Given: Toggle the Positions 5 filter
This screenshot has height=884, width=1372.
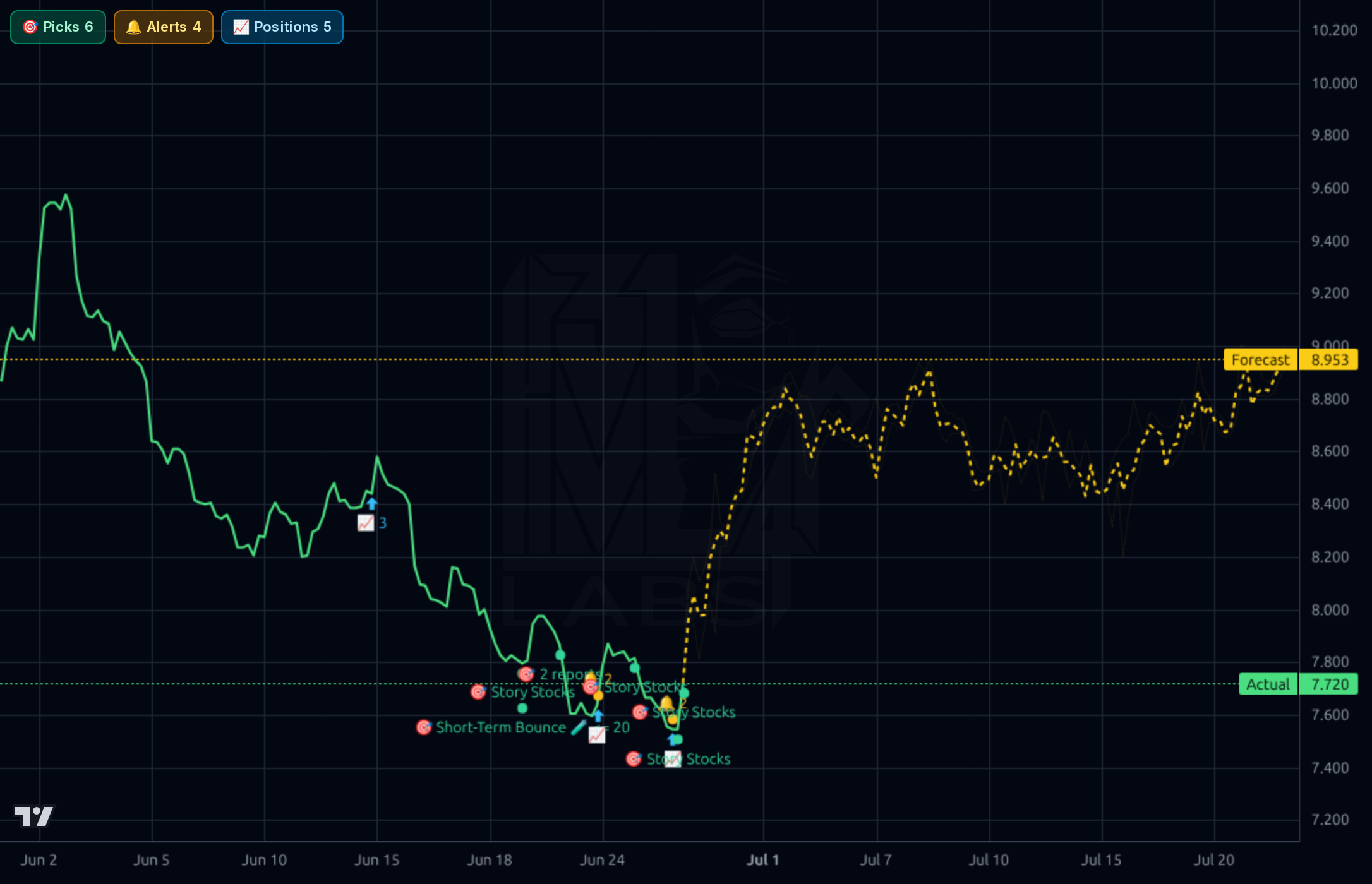Looking at the screenshot, I should pos(282,27).
